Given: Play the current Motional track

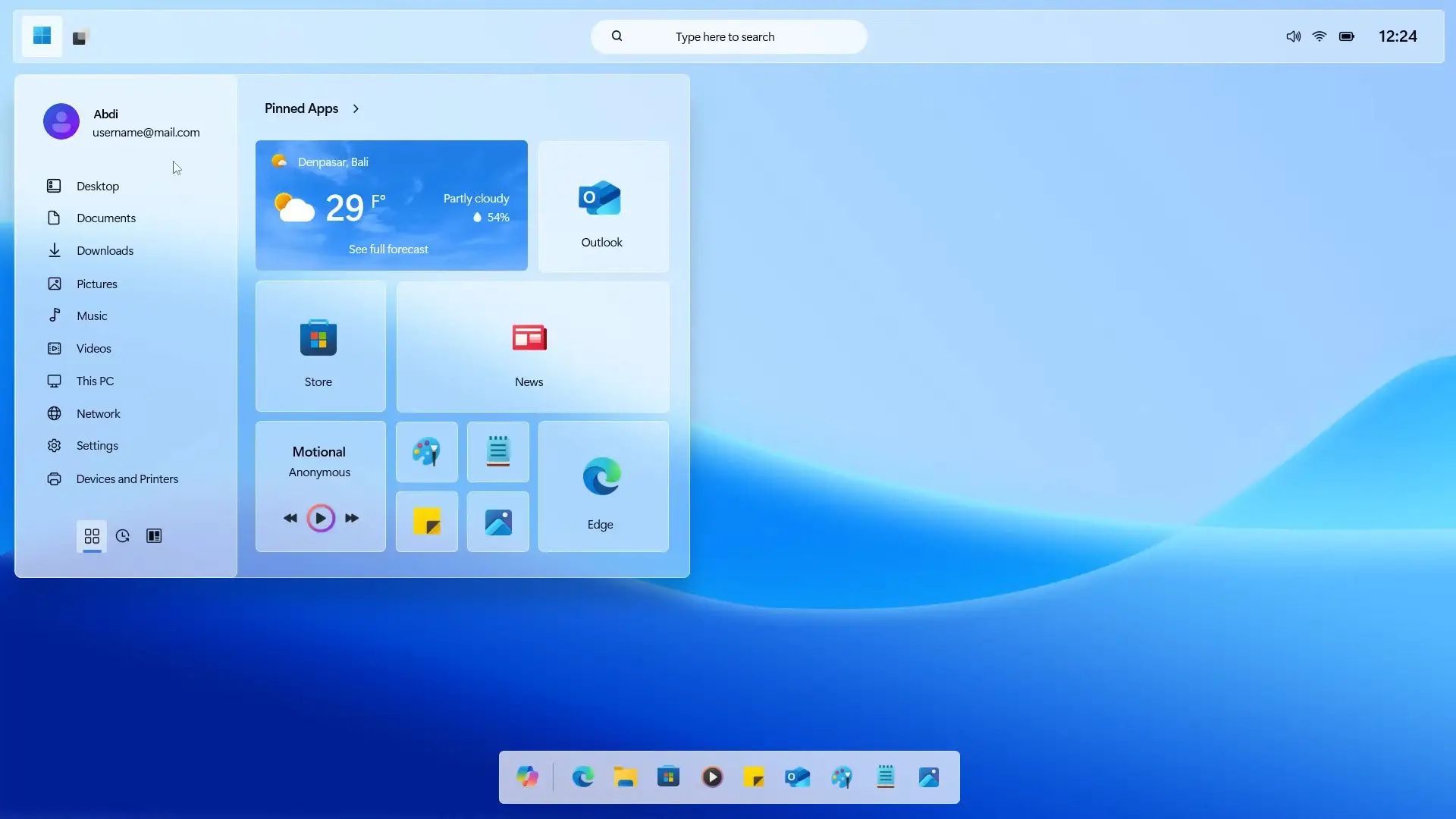Looking at the screenshot, I should (x=321, y=518).
